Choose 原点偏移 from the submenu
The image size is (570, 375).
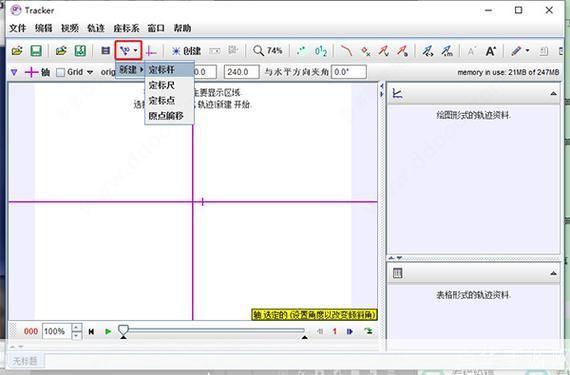pos(169,116)
